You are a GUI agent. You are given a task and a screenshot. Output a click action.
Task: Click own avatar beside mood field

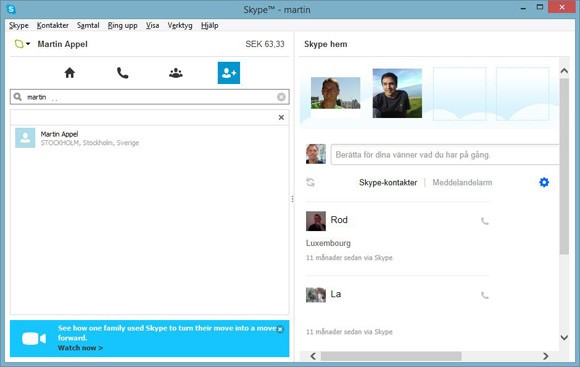[x=316, y=154]
